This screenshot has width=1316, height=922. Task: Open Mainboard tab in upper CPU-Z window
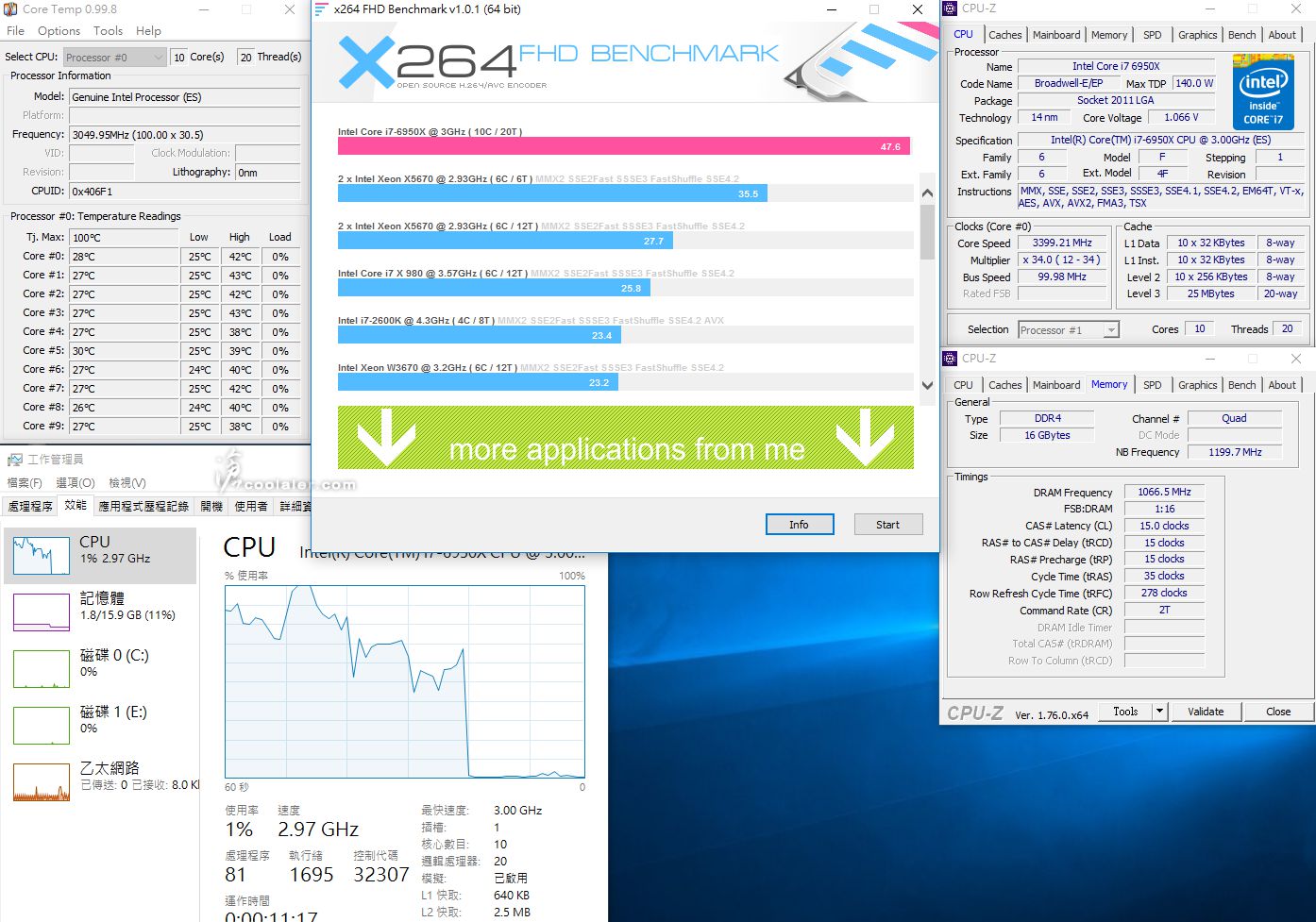point(1056,35)
